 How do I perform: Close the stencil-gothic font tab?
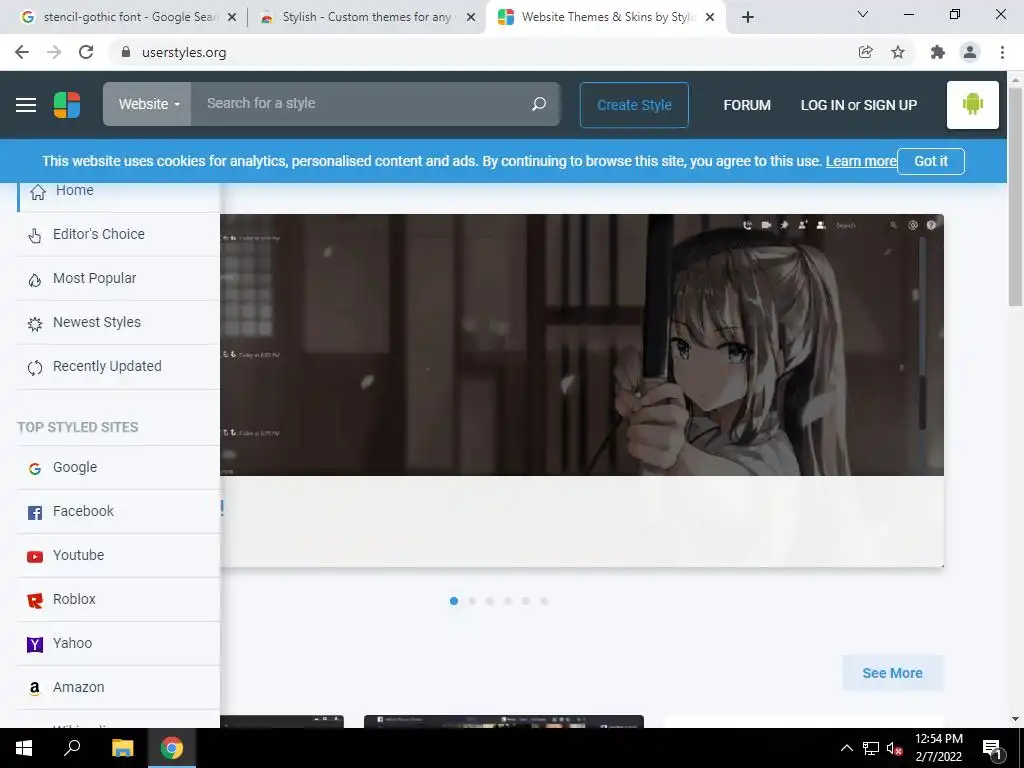pyautogui.click(x=231, y=18)
